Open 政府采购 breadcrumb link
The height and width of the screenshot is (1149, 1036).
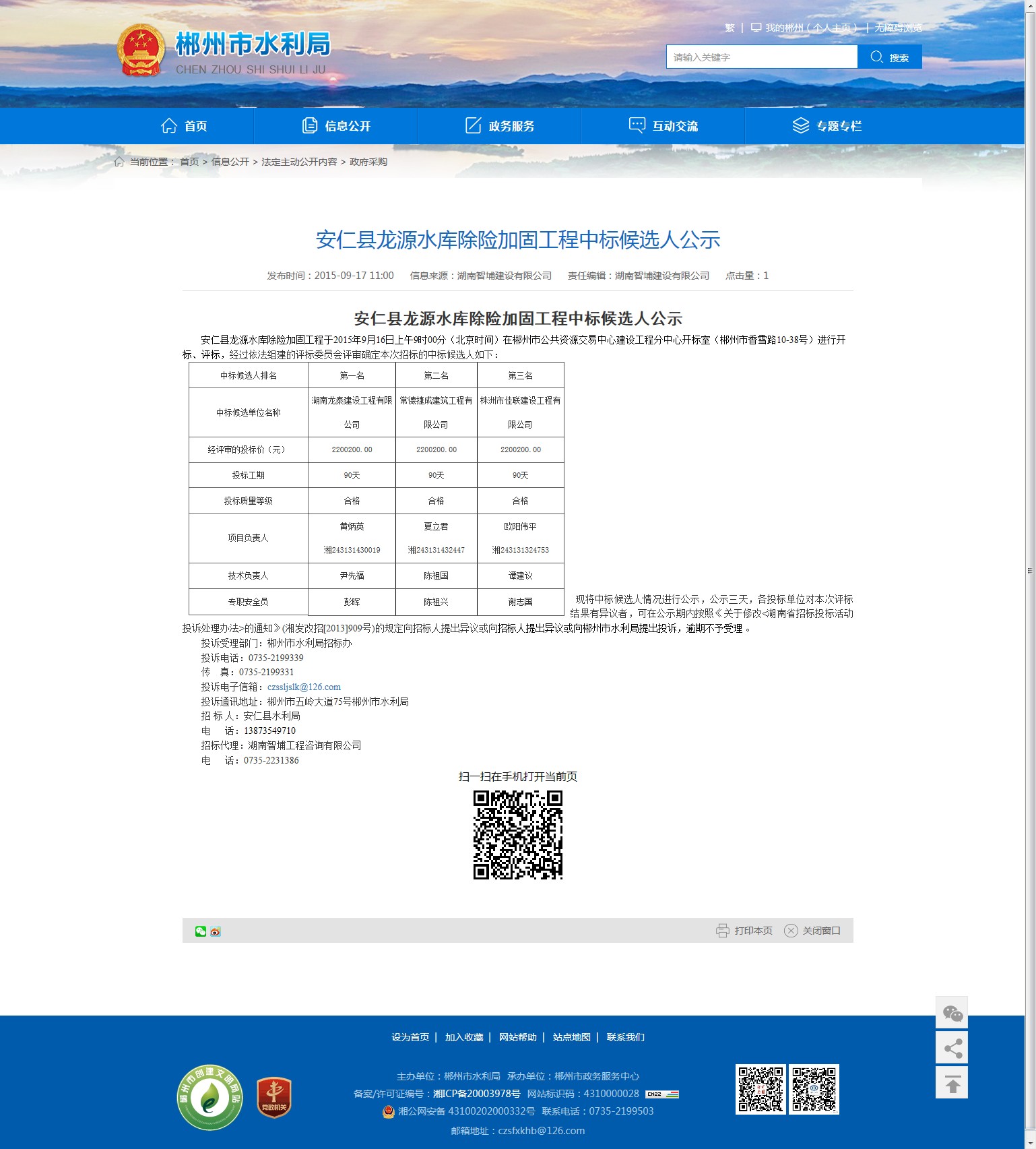coord(368,162)
